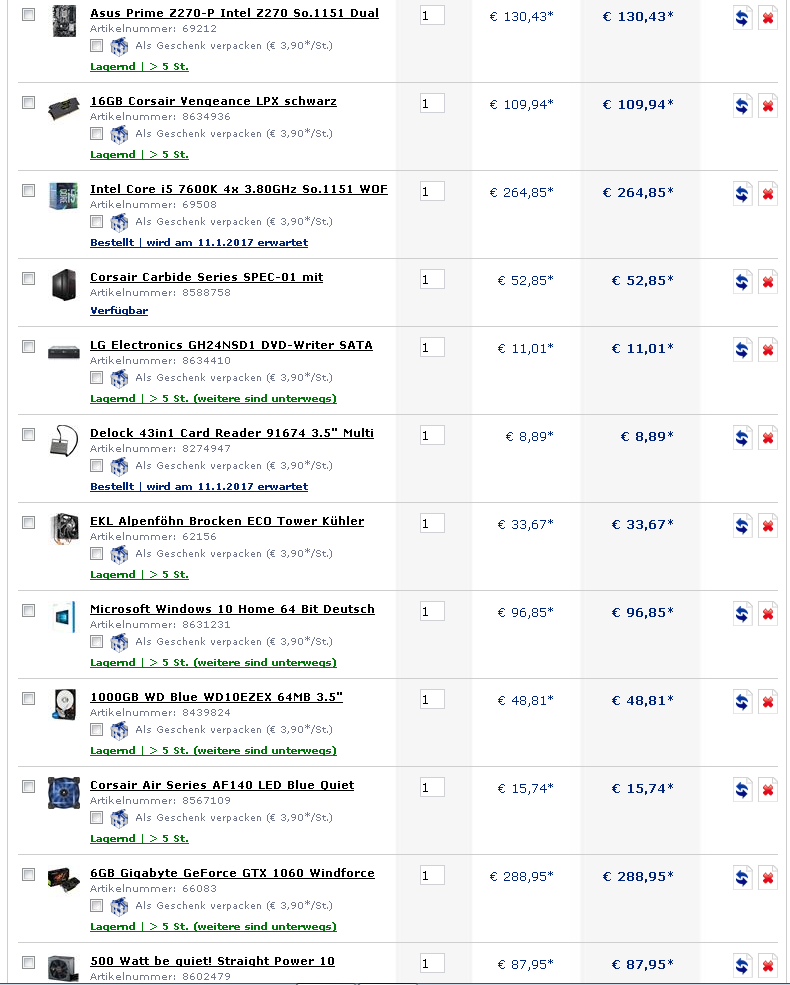This screenshot has width=790, height=985.
Task: Remove LG DVD-Writer with red X
Action: [767, 349]
